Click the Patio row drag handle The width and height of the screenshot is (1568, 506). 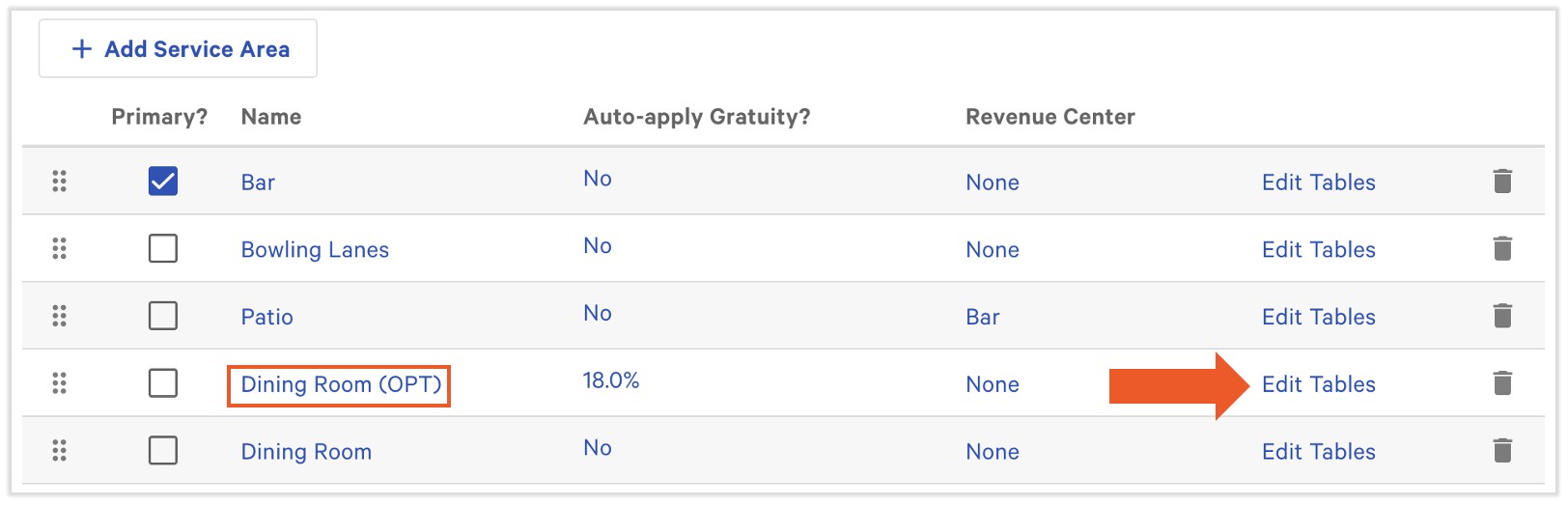(59, 317)
